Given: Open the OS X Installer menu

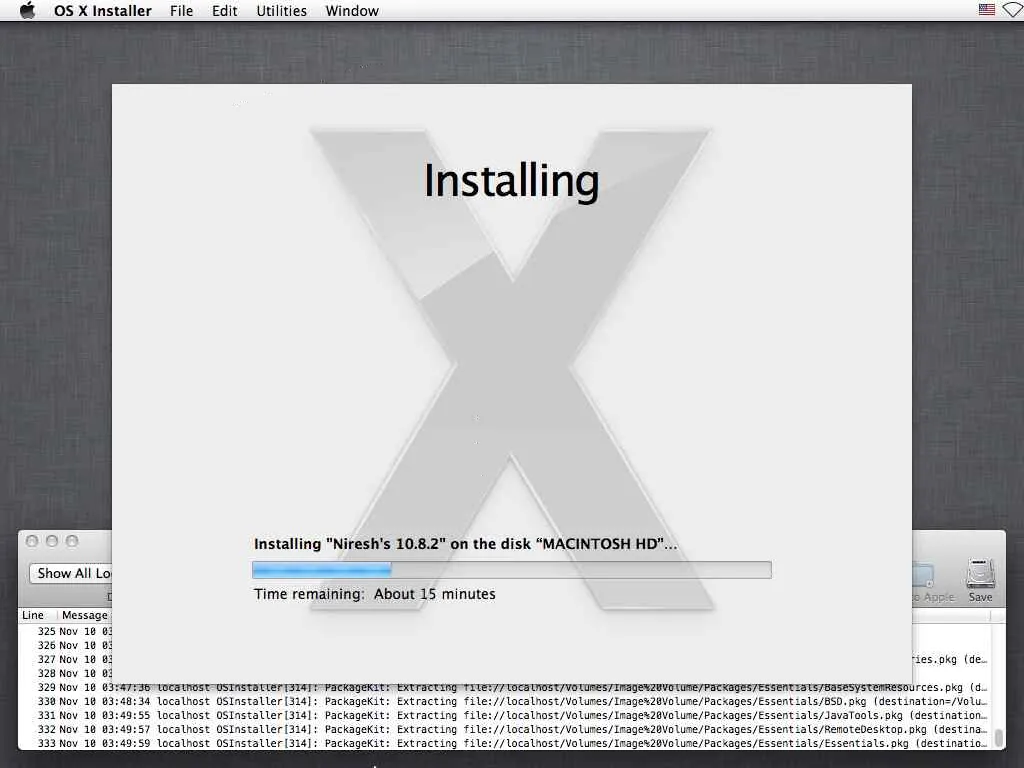Looking at the screenshot, I should 103,11.
